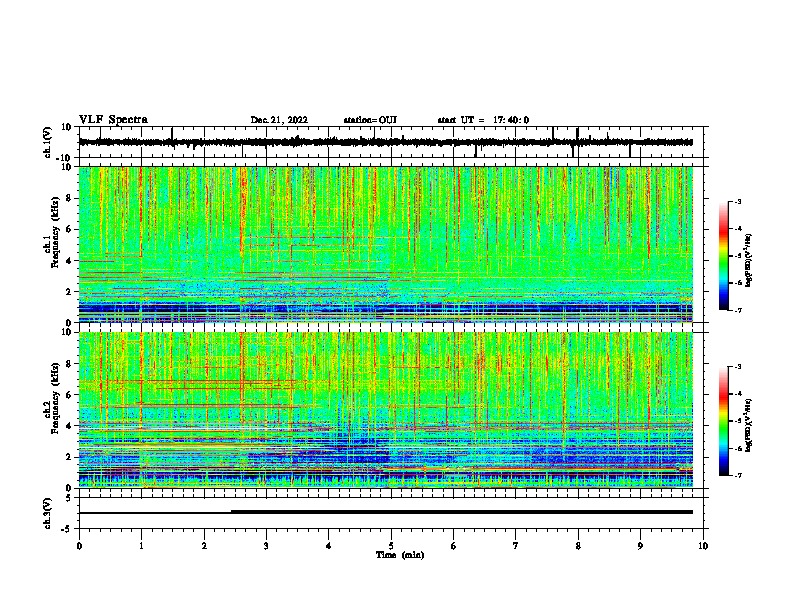
Task: Click the "8" kHz tick of ch.2 spectrogram
Action: (69, 364)
